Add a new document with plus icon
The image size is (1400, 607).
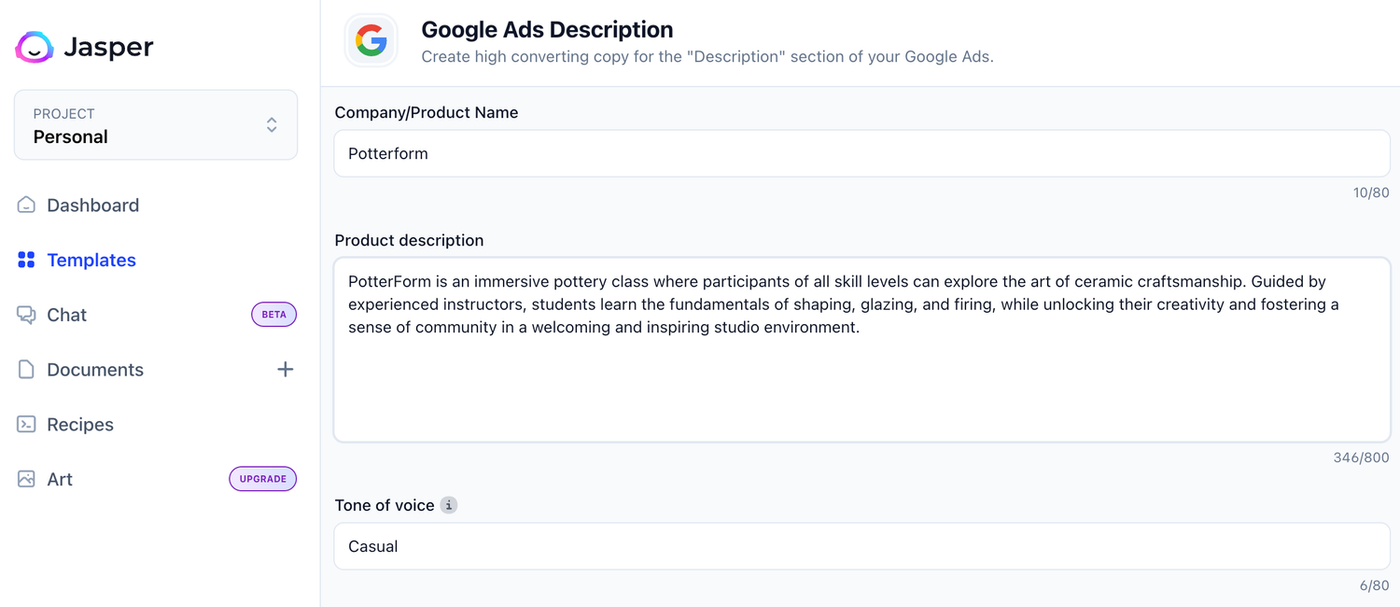(285, 370)
